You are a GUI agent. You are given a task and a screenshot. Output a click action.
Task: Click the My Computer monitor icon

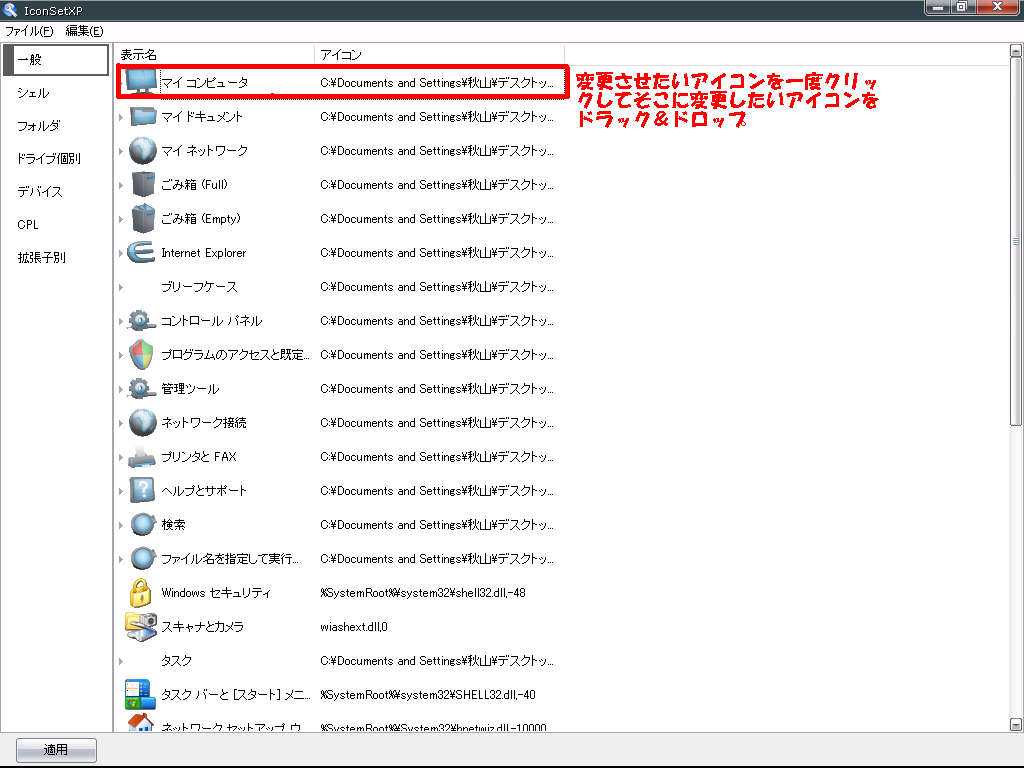pos(141,82)
